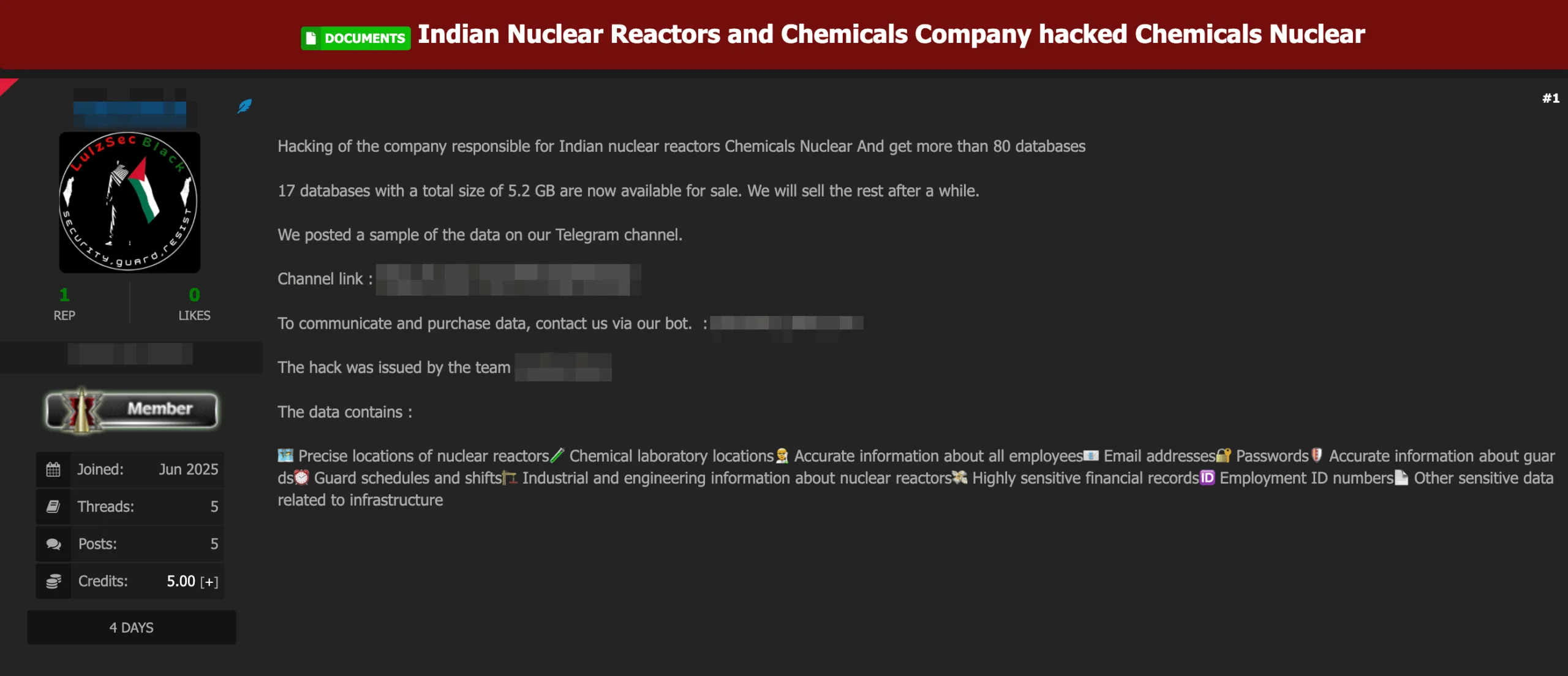Click the blurred username above the avatar

pos(130,108)
